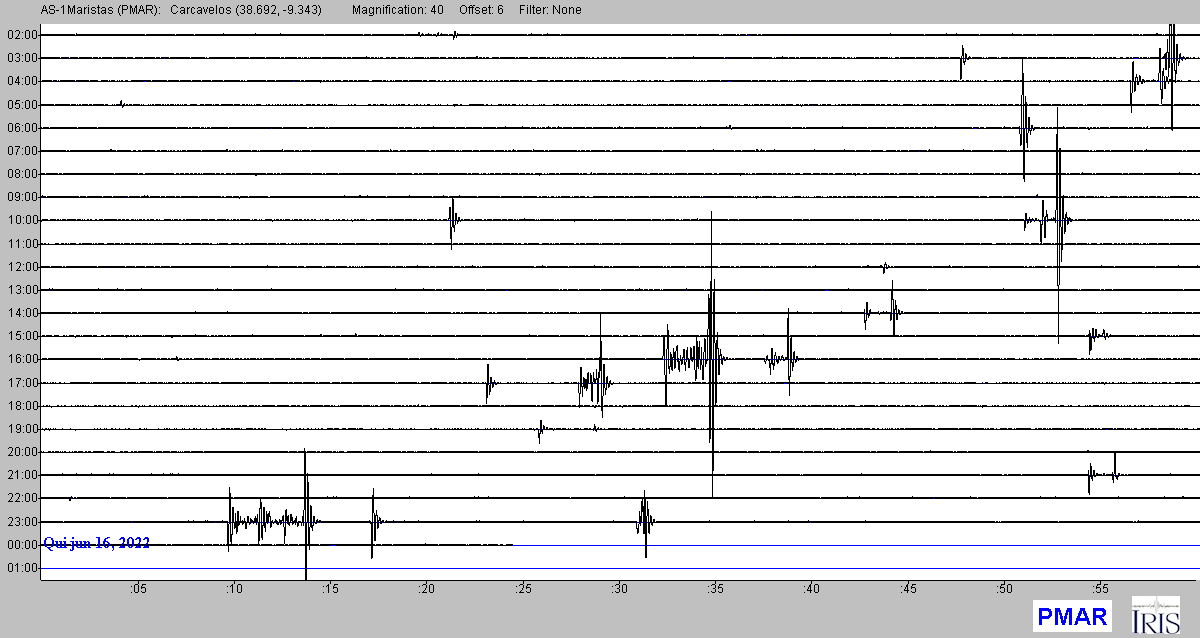The image size is (1200, 638).
Task: Select the 10:00 hour row label
Action: 21,220
